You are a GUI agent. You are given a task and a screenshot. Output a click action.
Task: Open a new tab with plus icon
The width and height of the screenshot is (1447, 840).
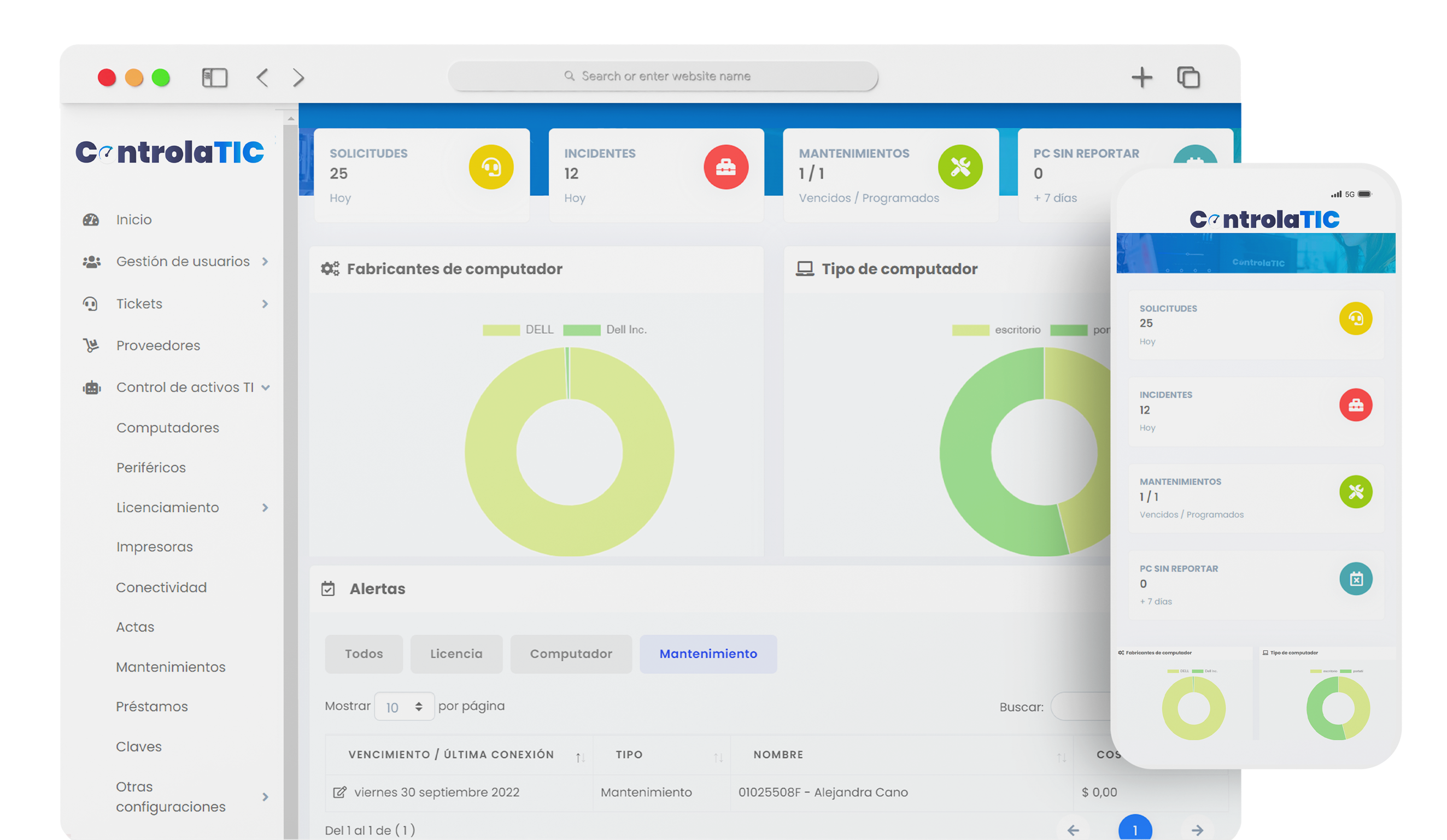tap(1141, 78)
